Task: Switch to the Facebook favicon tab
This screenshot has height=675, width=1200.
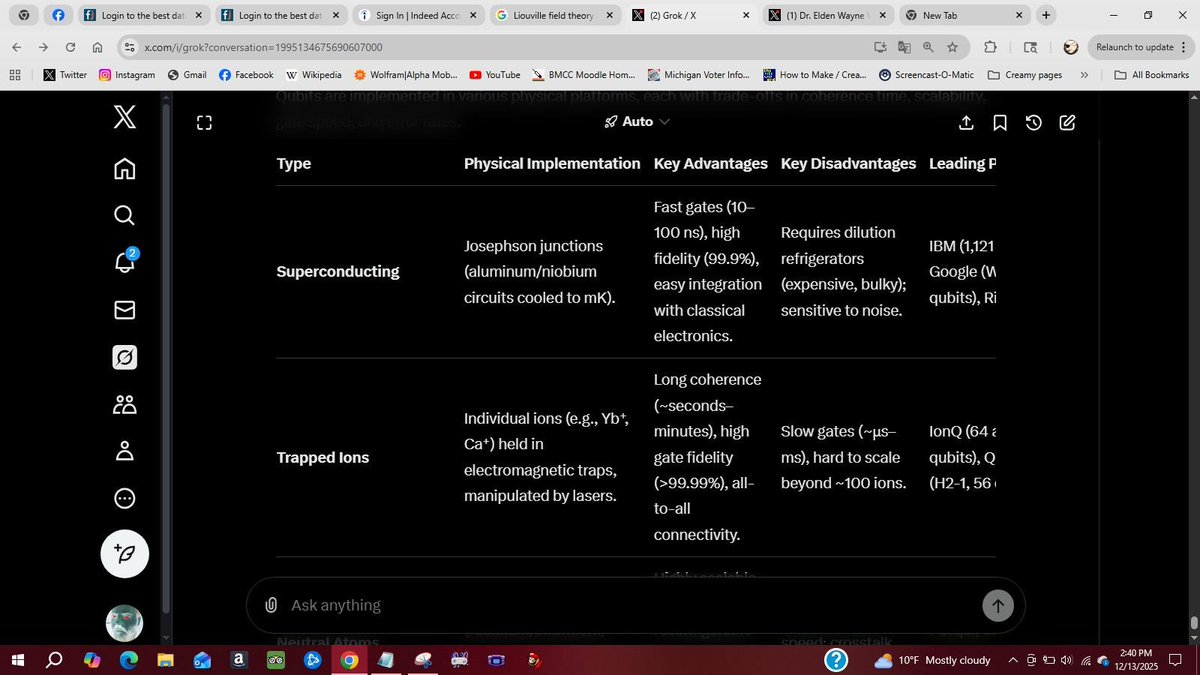Action: (x=58, y=16)
